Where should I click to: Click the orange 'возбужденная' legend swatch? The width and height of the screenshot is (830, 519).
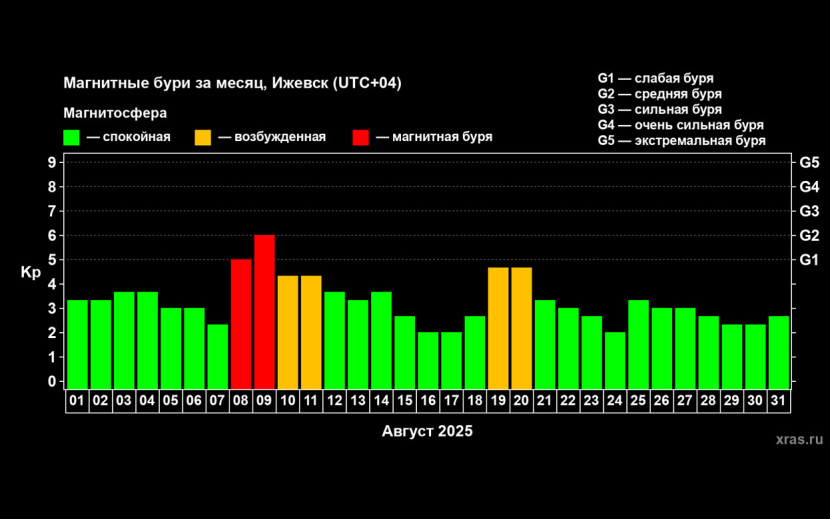coord(203,137)
